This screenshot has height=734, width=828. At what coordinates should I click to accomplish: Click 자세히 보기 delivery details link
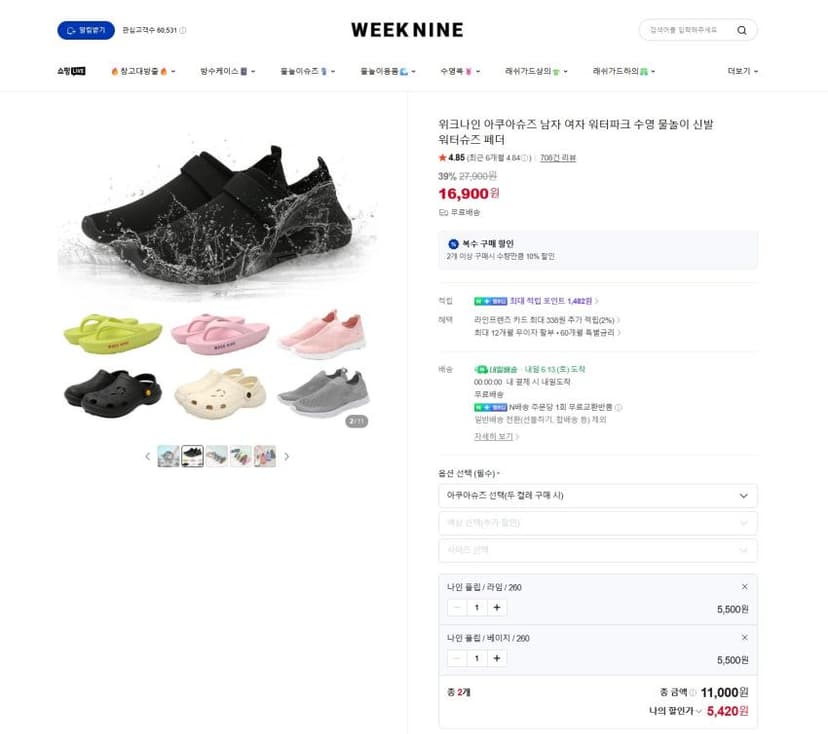[496, 436]
